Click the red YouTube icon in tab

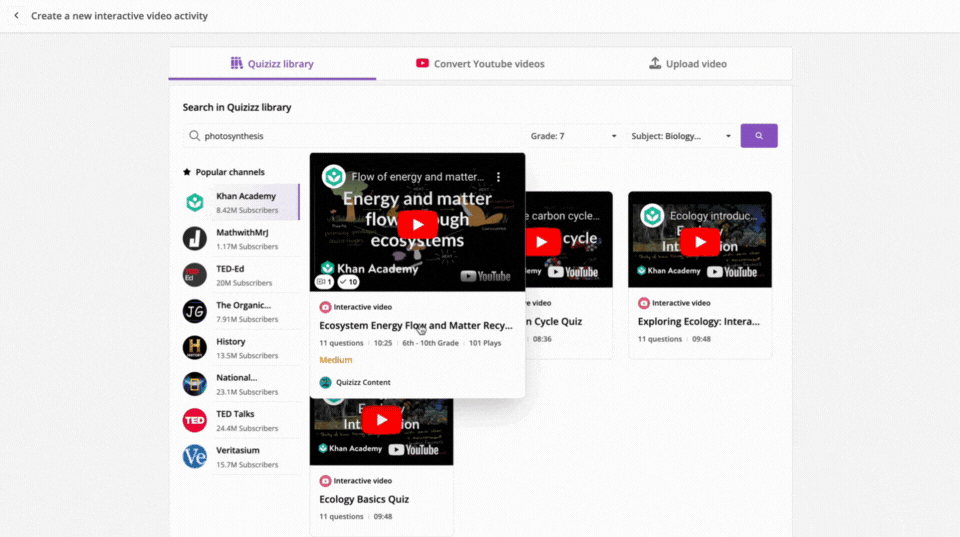point(422,63)
